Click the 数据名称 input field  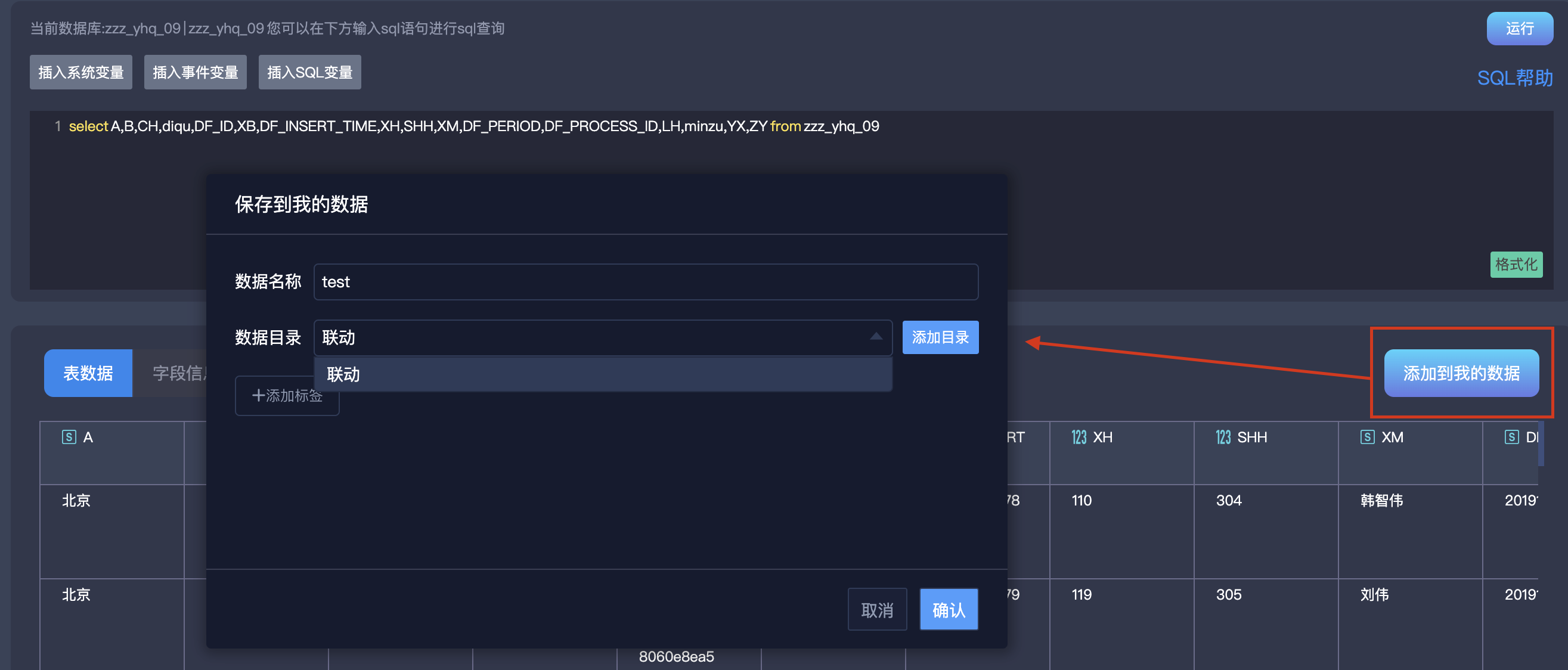647,281
